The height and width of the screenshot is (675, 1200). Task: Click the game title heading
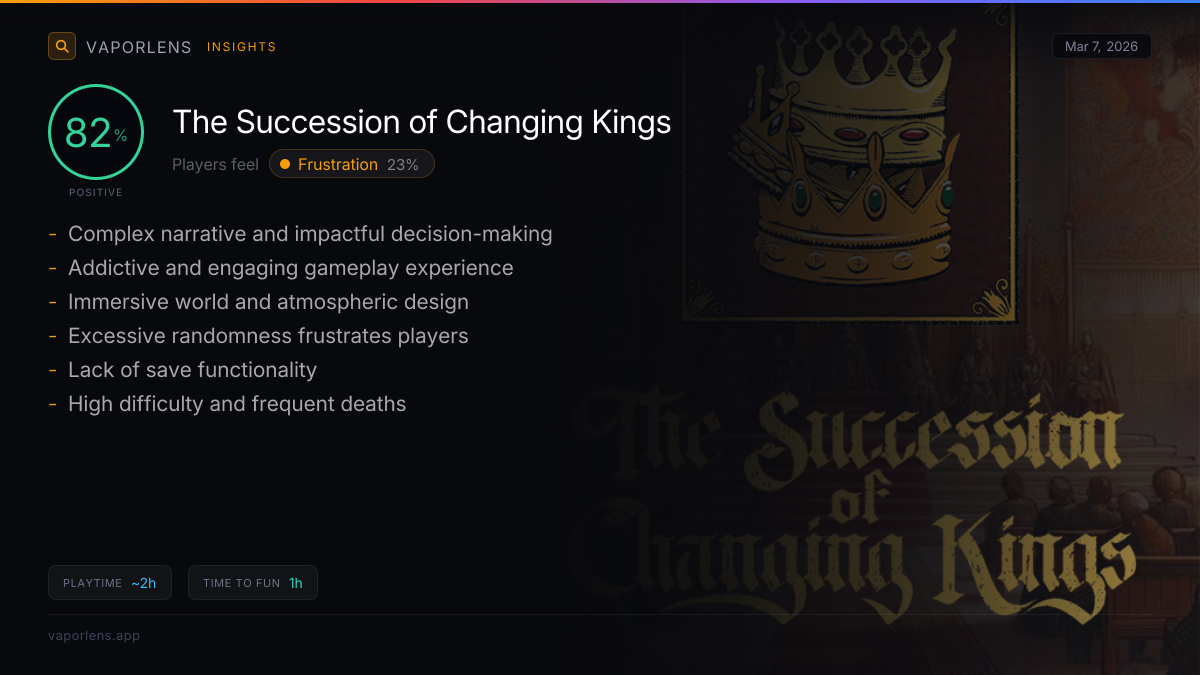coord(421,122)
